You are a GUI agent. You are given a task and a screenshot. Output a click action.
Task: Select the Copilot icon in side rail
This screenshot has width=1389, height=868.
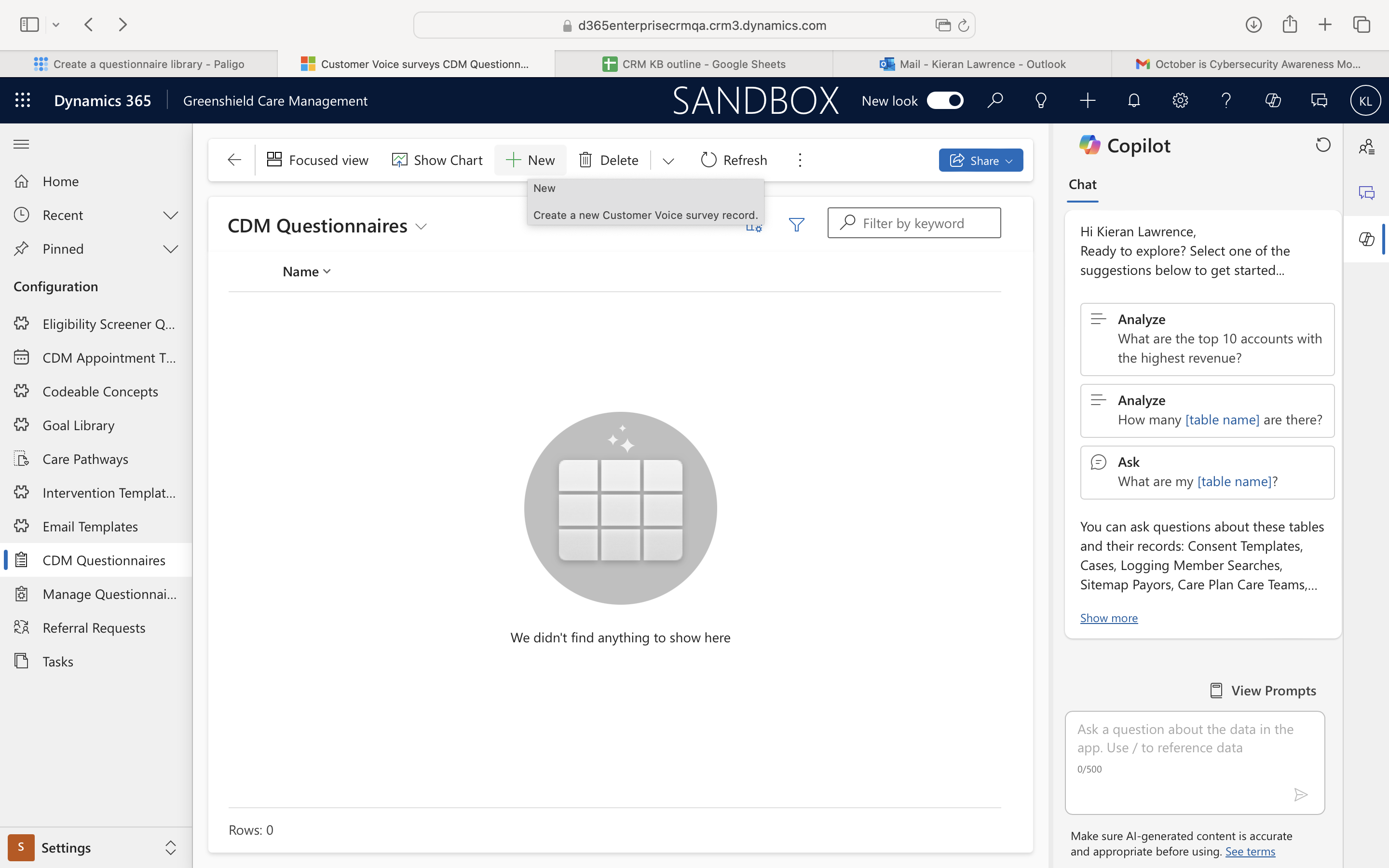coord(1366,239)
